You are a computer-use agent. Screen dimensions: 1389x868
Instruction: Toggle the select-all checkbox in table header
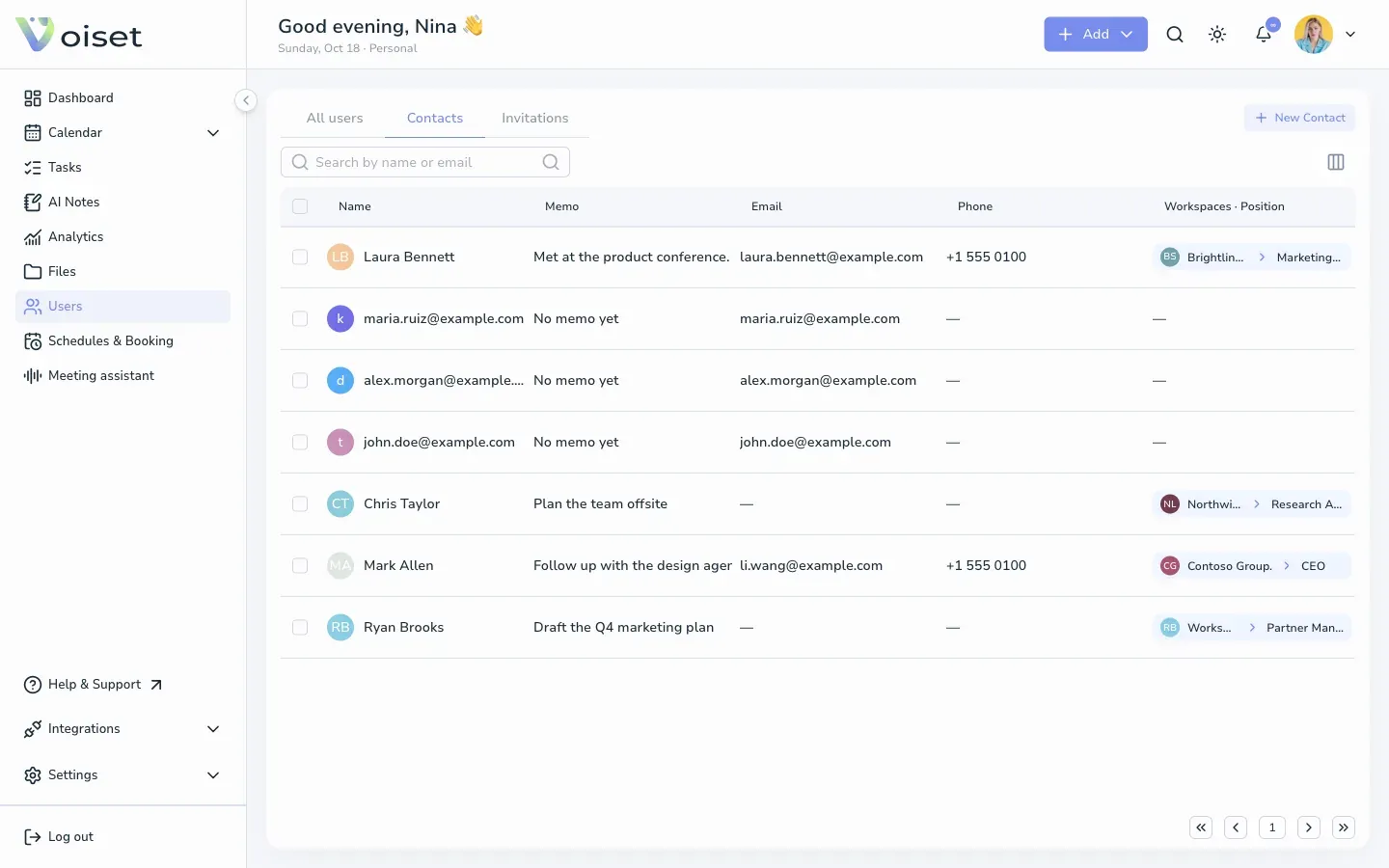(x=300, y=206)
